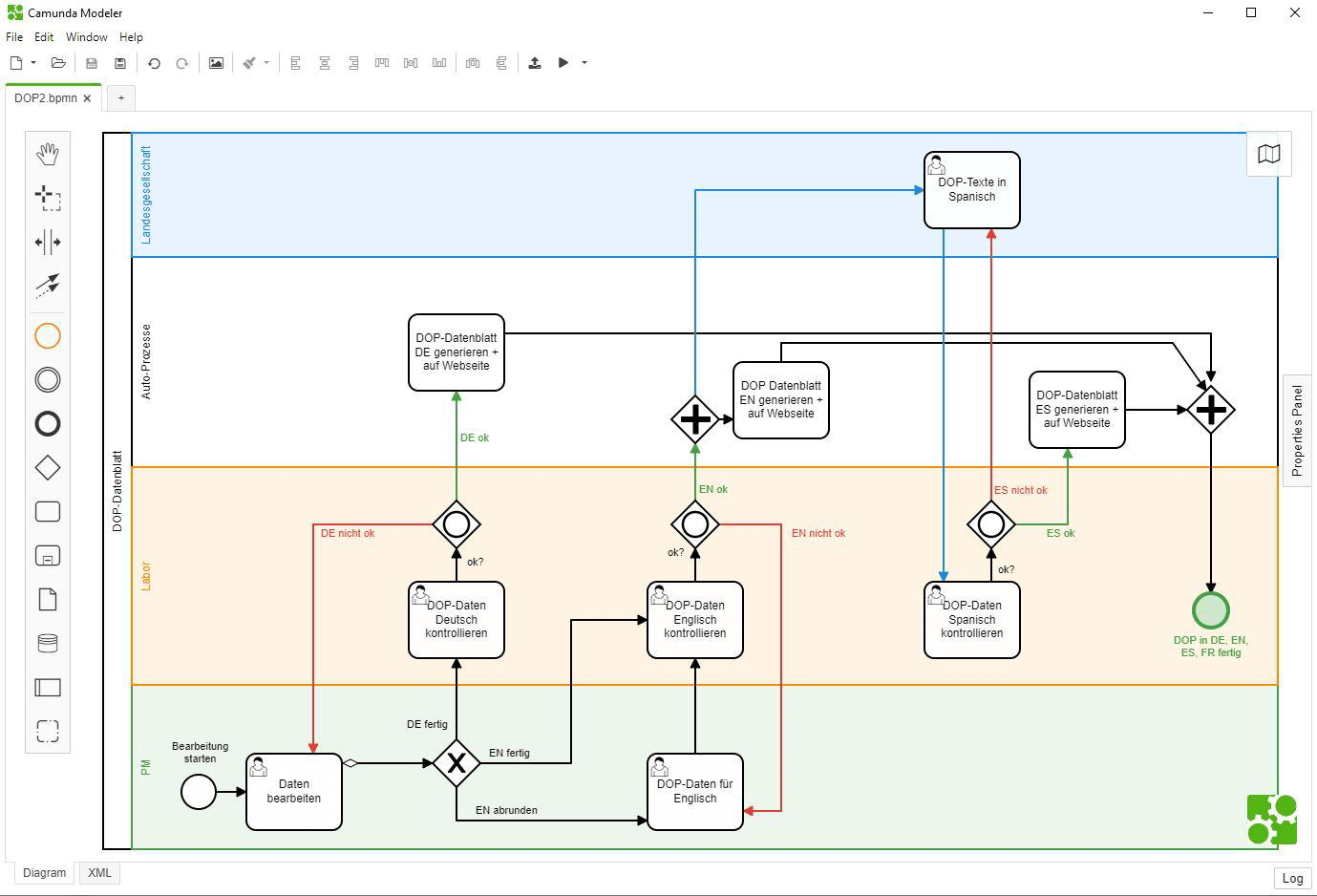Open a file with folder icon
Image resolution: width=1317 pixels, height=896 pixels.
click(x=58, y=63)
